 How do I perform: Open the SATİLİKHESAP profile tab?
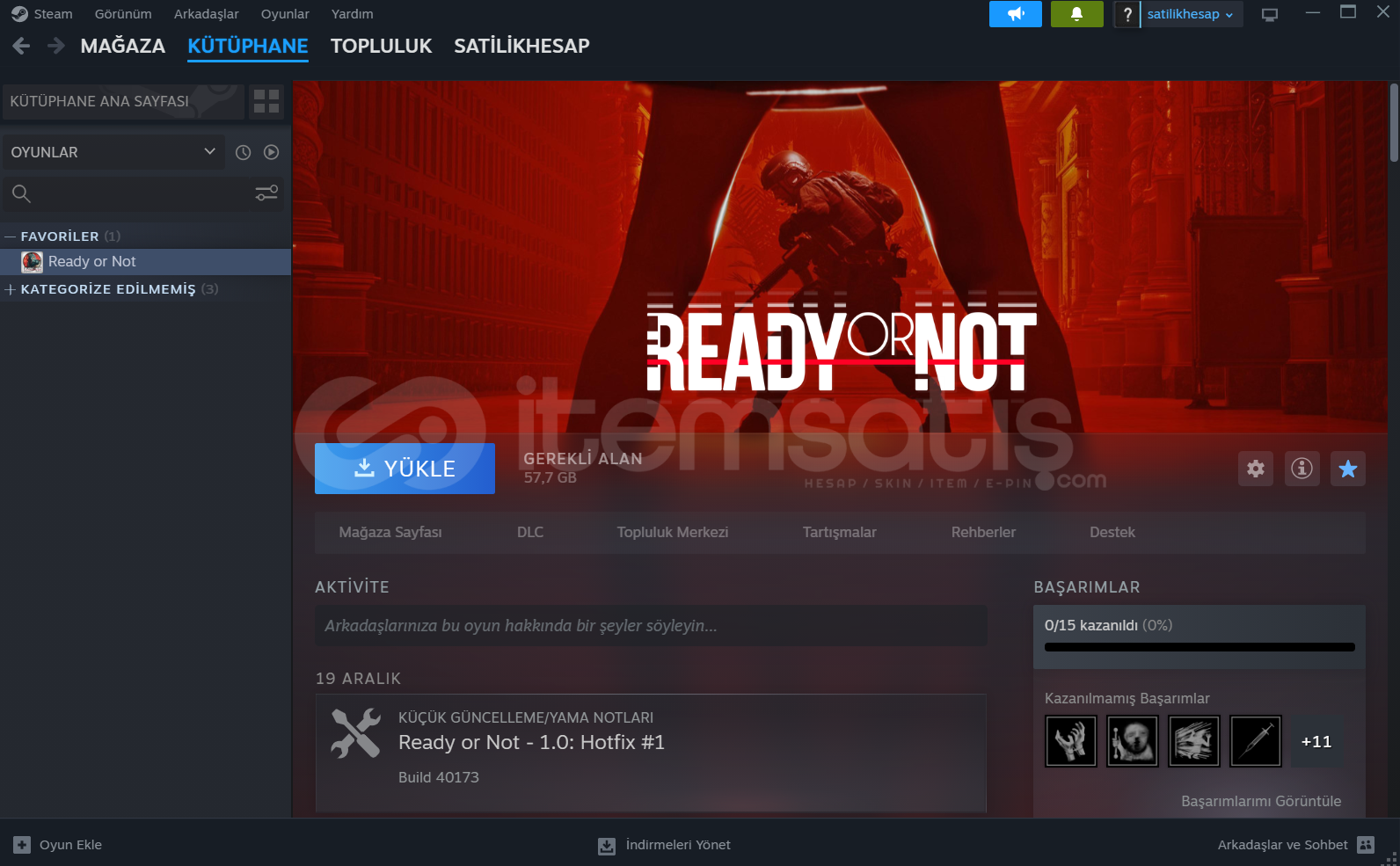pos(521,46)
